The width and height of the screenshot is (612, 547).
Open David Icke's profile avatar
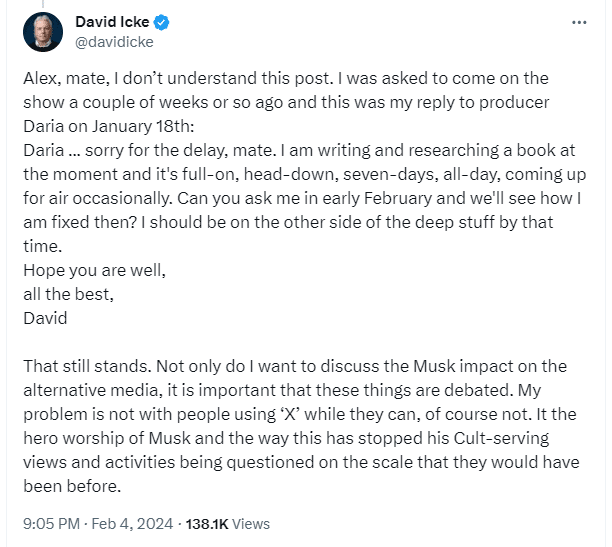click(x=43, y=32)
